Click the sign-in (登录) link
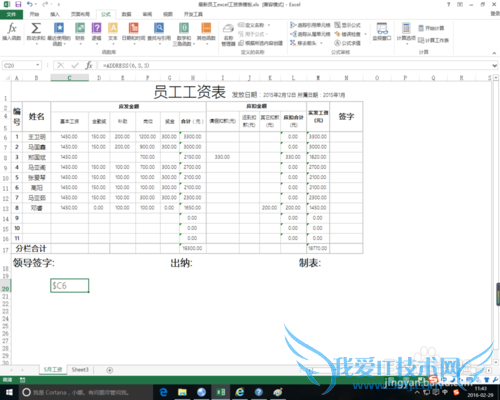The height and width of the screenshot is (400, 500). point(496,13)
